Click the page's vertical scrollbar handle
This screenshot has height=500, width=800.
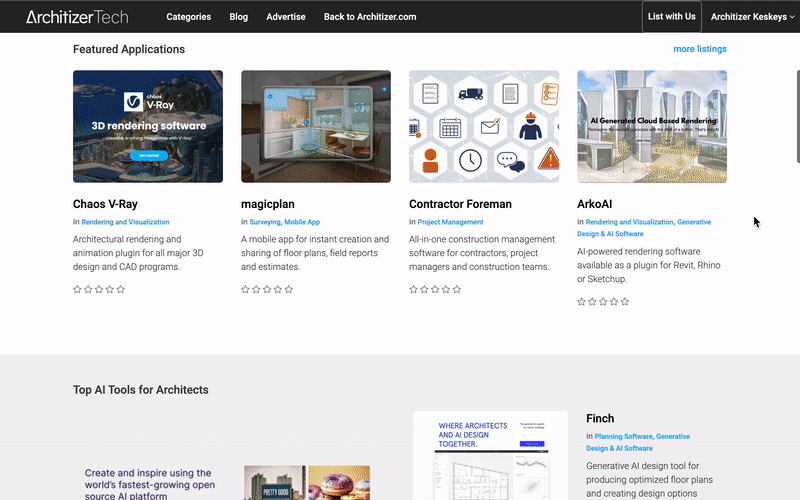[798, 116]
